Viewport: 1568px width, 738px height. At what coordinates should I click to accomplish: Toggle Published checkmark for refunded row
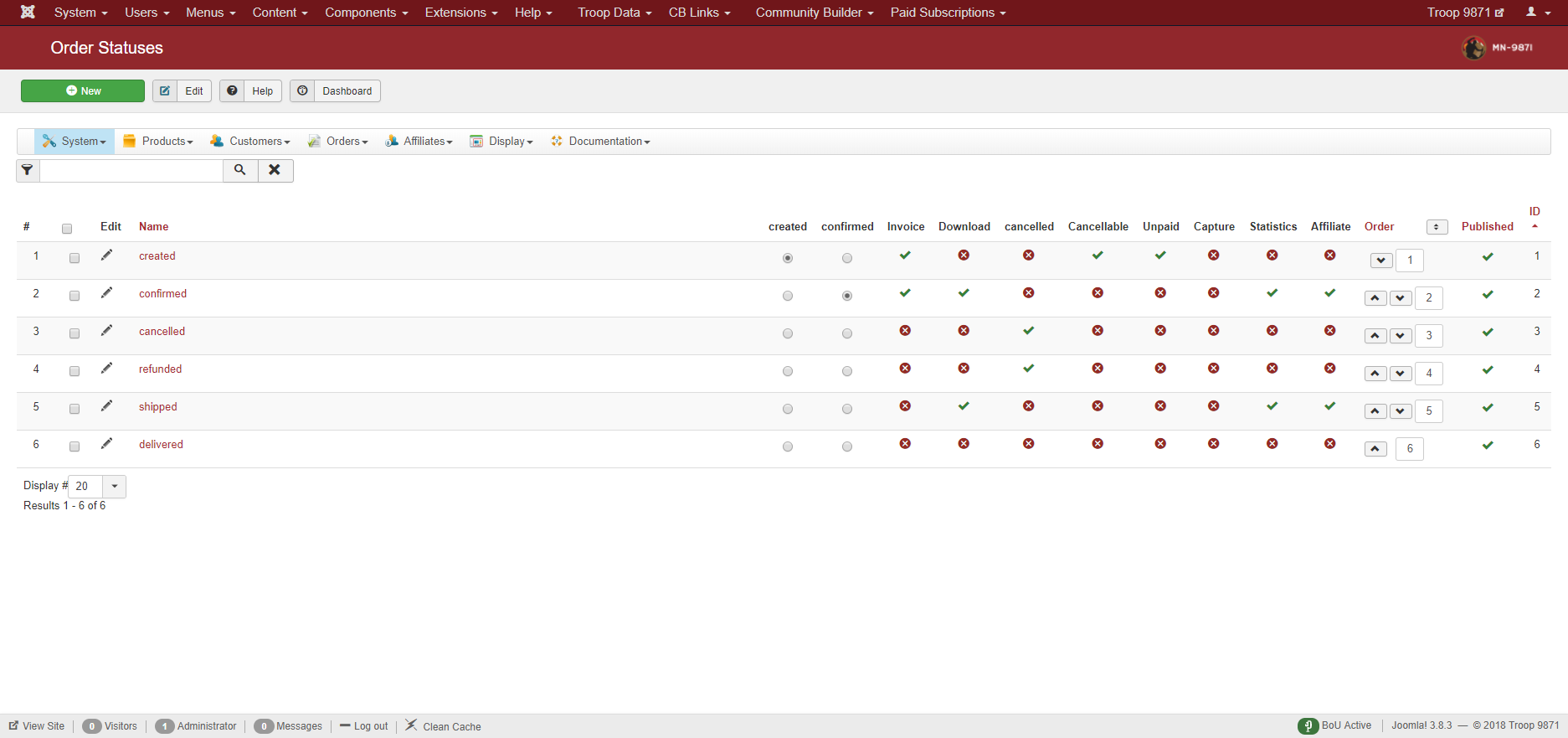pos(1487,370)
